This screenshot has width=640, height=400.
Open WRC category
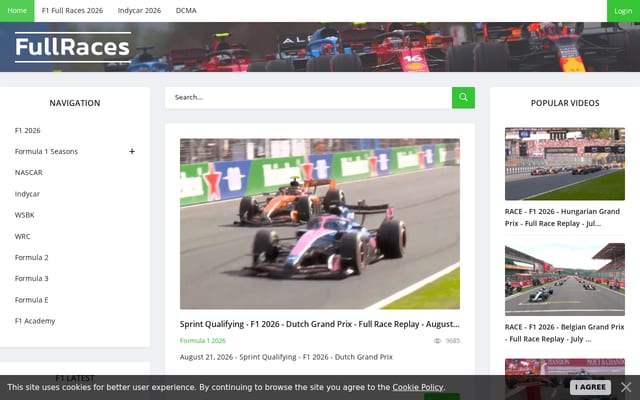click(x=22, y=236)
